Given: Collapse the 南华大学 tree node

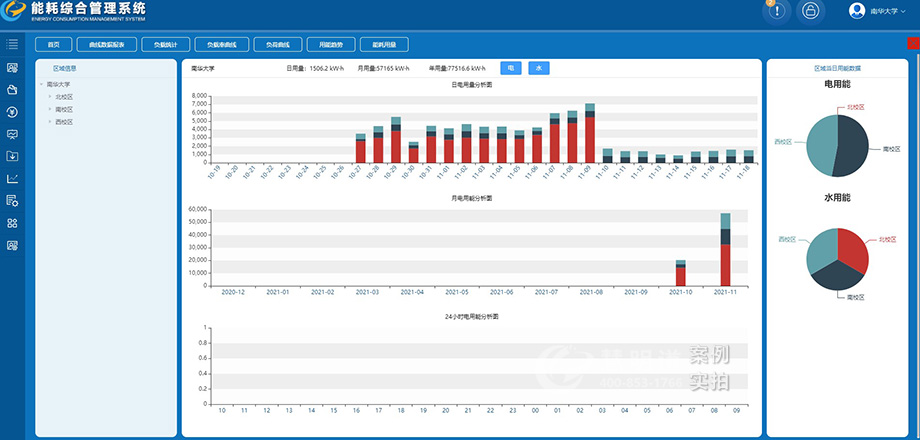Looking at the screenshot, I should click(42, 85).
